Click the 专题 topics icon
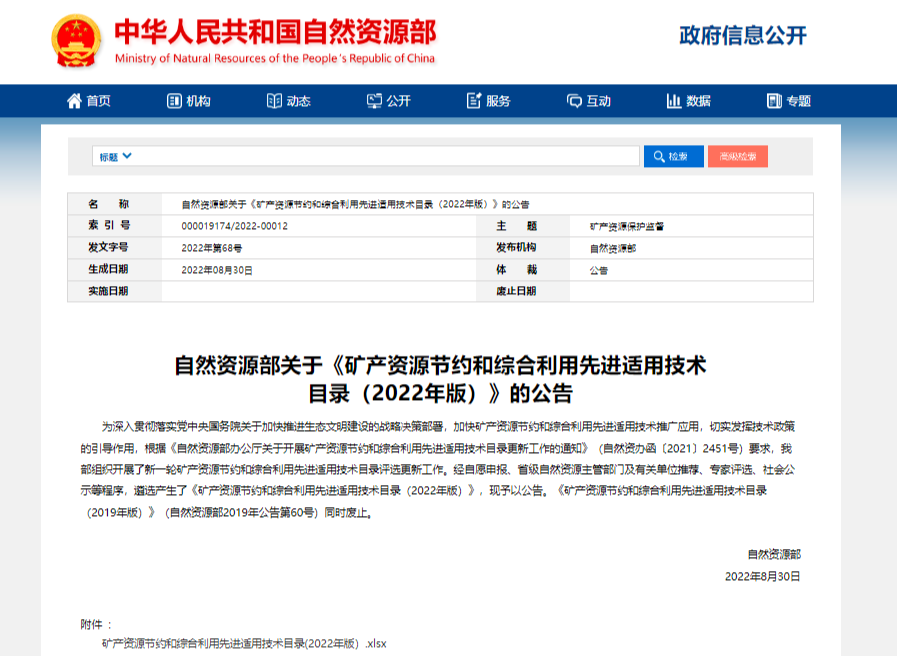 tap(774, 101)
